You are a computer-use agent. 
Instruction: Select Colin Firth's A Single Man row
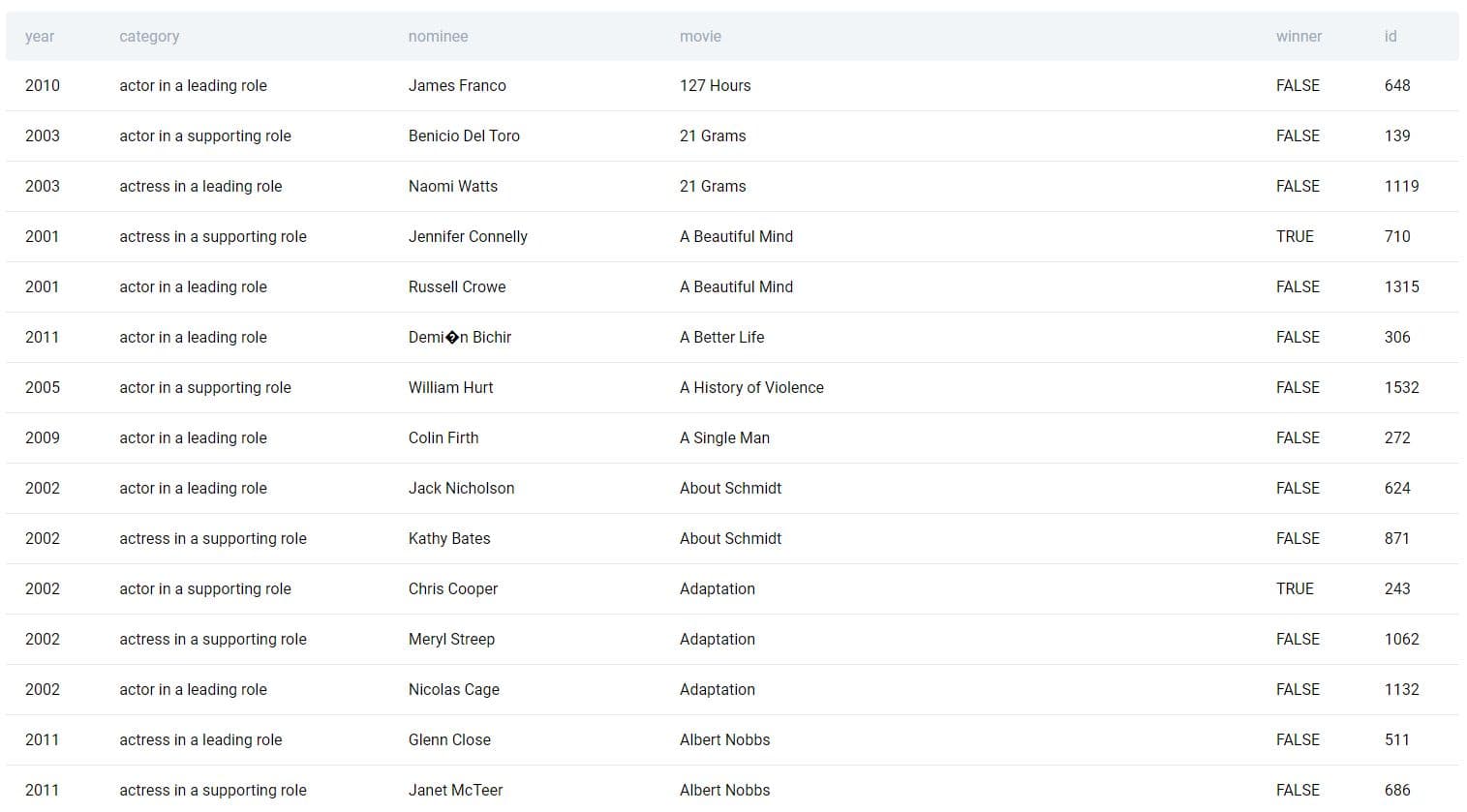[x=724, y=437]
